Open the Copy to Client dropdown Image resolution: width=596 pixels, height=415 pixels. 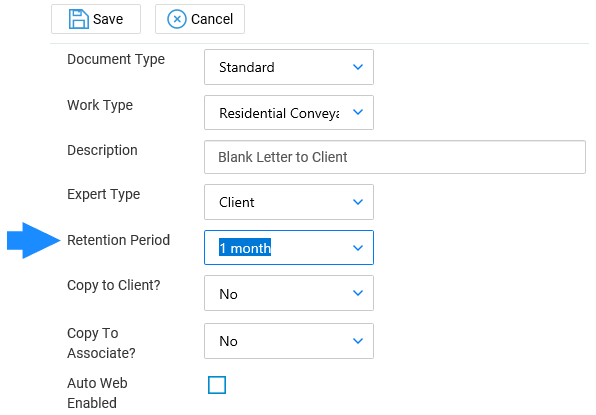pyautogui.click(x=289, y=293)
